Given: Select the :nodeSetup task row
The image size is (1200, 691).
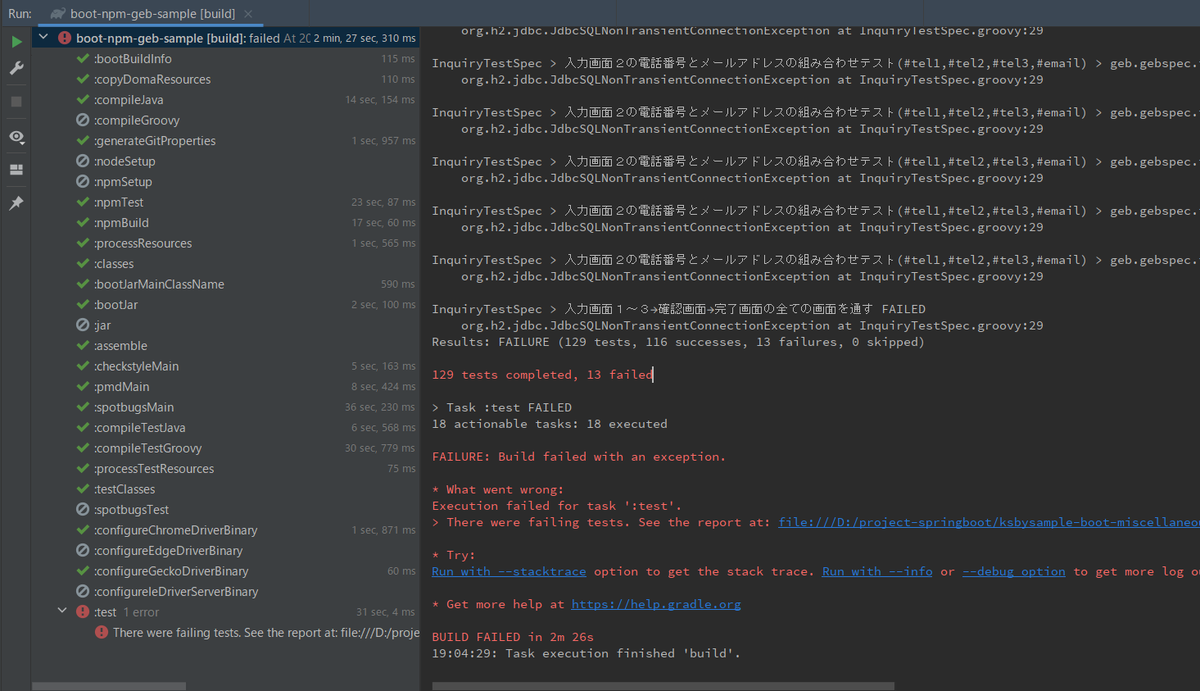Looking at the screenshot, I should click(225, 161).
